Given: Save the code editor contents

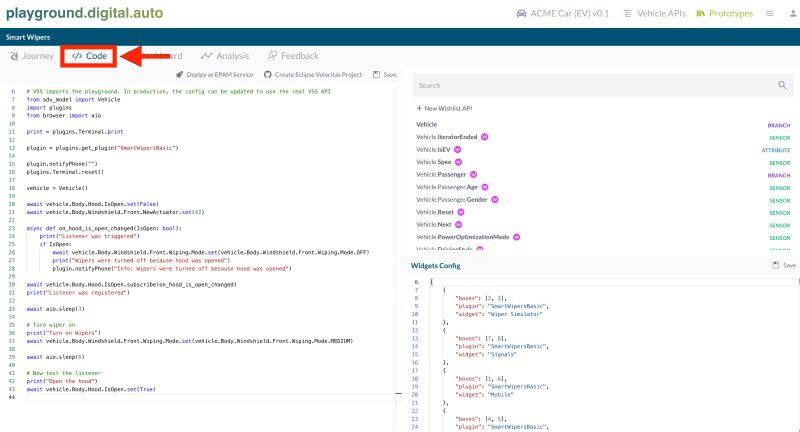Looking at the screenshot, I should [385, 74].
